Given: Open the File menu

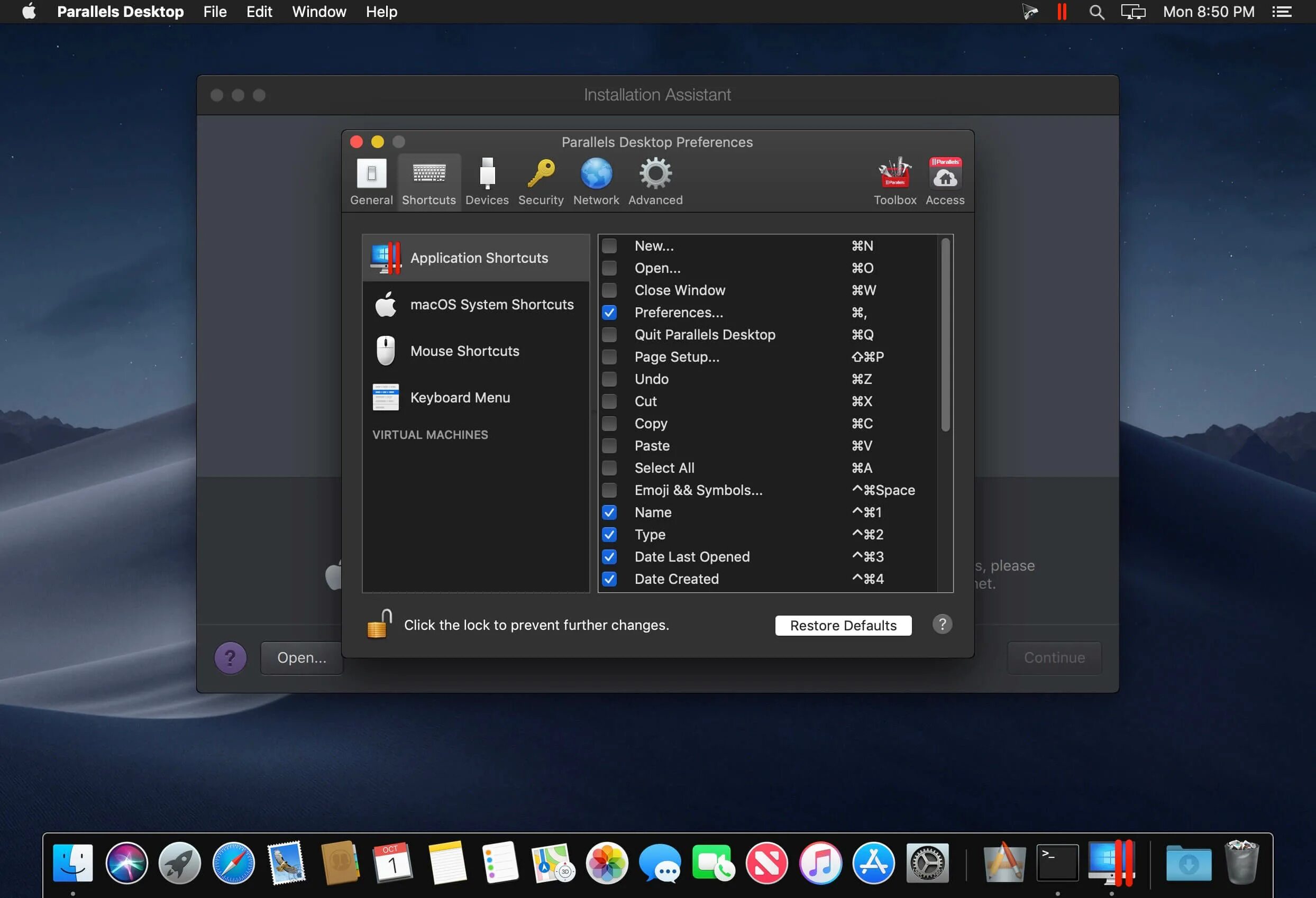Looking at the screenshot, I should click(215, 12).
